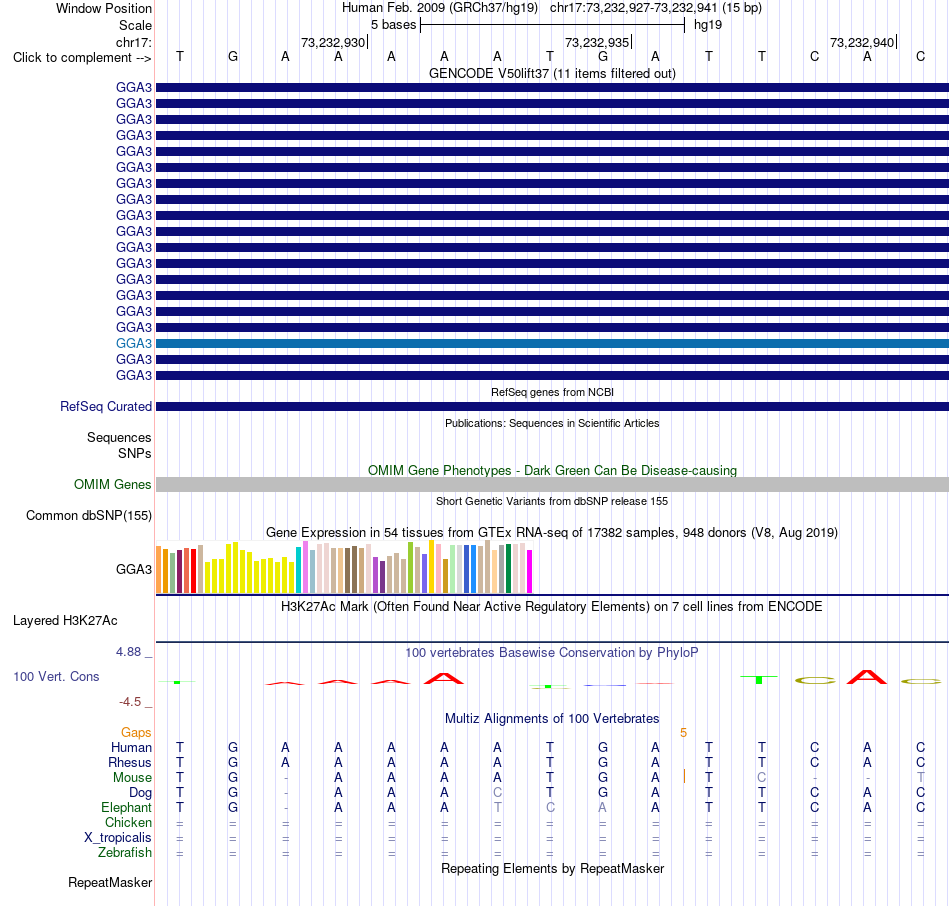This screenshot has height=906, width=950.
Task: Click the window position chr17:73,232,927-73,232,941 text
Action: point(633,8)
